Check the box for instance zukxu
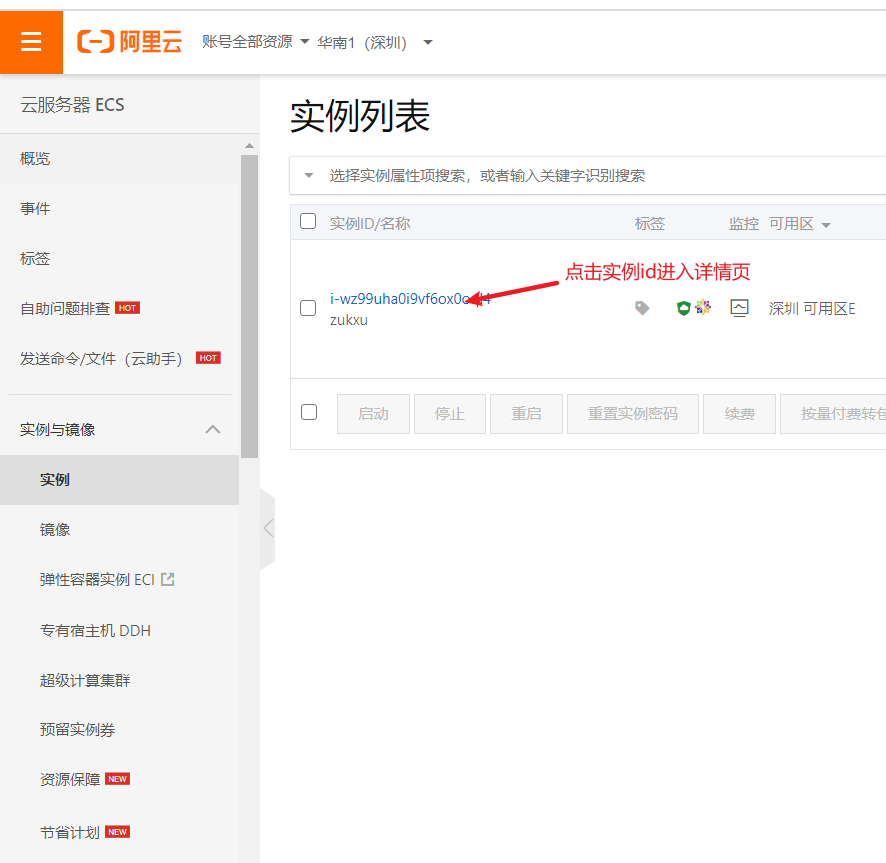Screen dimensions: 886x863 click(308, 308)
